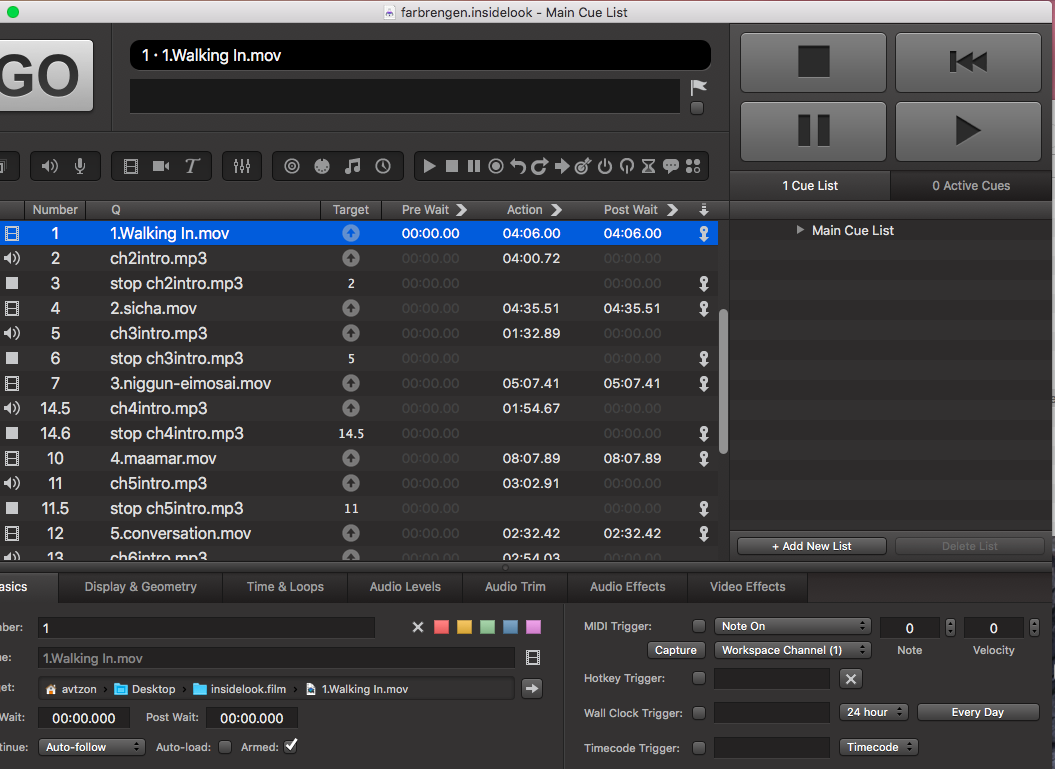Screen dimensions: 1055x769
Task: Click the Velocity value stepper
Action: click(x=1034, y=628)
